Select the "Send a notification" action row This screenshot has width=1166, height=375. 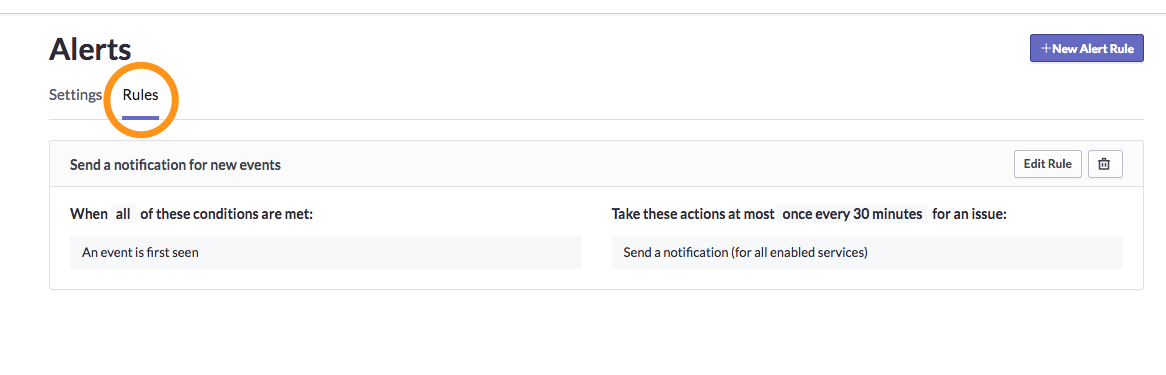pos(867,252)
